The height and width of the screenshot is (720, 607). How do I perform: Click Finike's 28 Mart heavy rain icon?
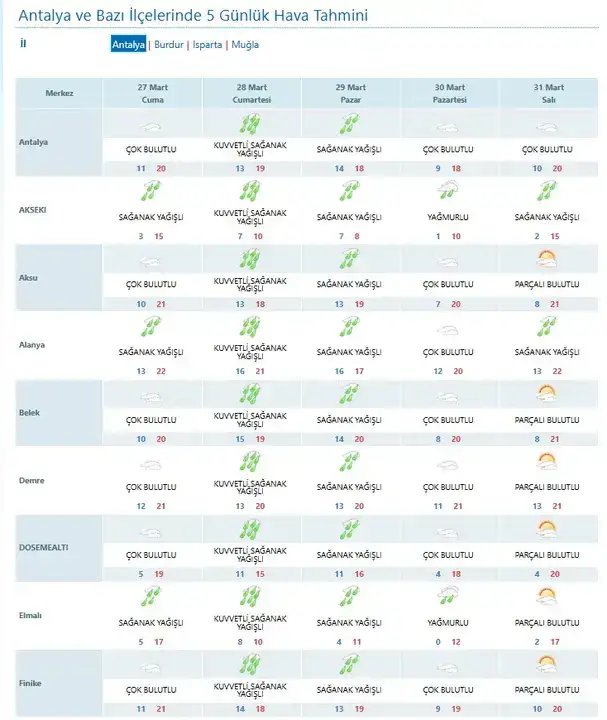(250, 663)
